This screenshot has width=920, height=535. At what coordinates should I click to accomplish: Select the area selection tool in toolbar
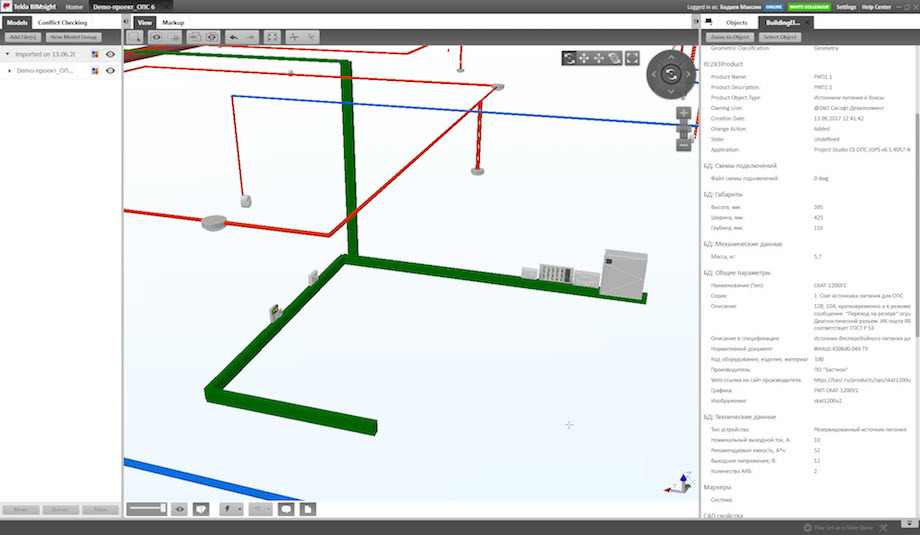pos(135,37)
